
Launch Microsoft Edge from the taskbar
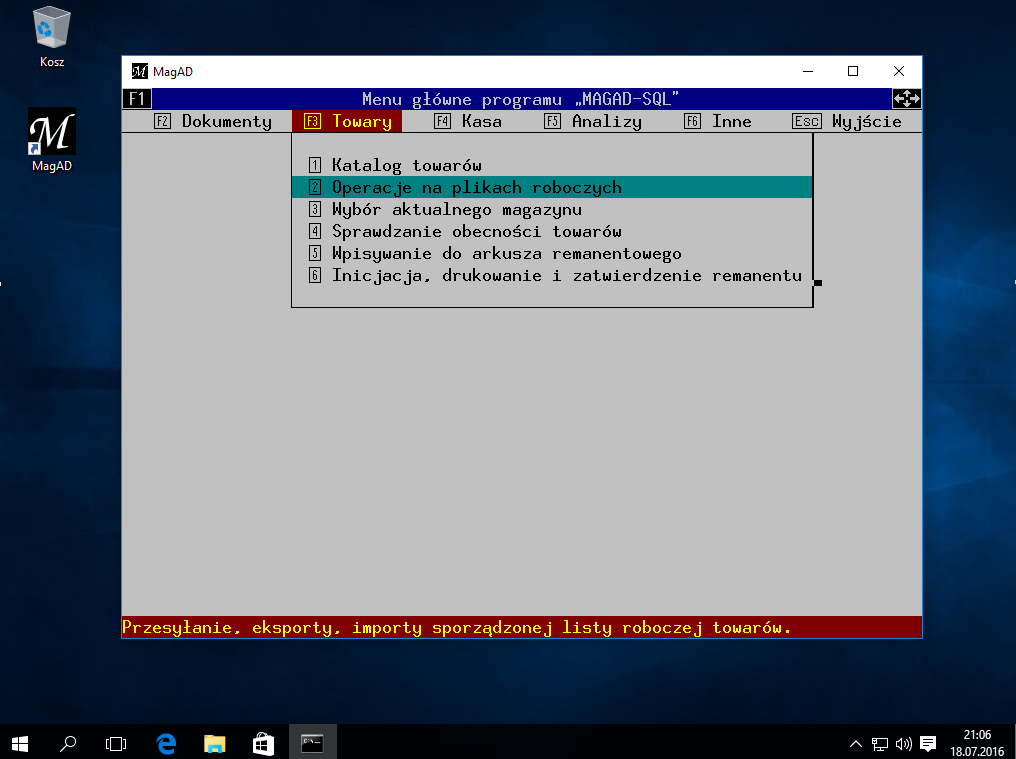[166, 743]
